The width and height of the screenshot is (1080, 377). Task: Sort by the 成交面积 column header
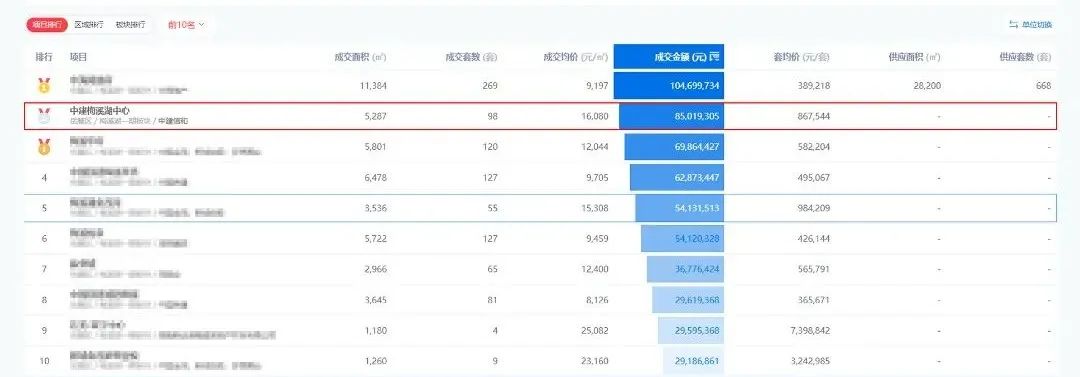tap(360, 57)
